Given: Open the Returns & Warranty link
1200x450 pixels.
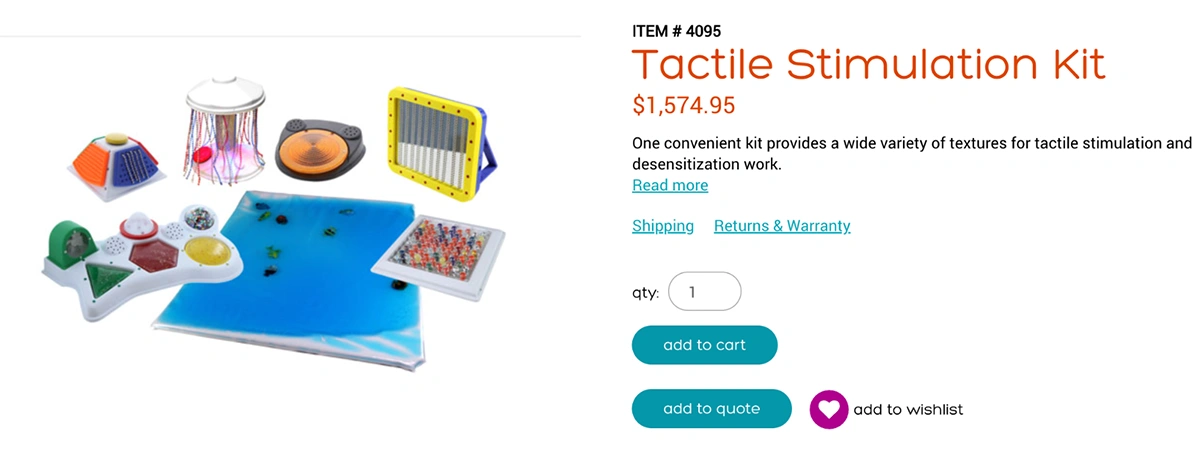Looking at the screenshot, I should (782, 226).
